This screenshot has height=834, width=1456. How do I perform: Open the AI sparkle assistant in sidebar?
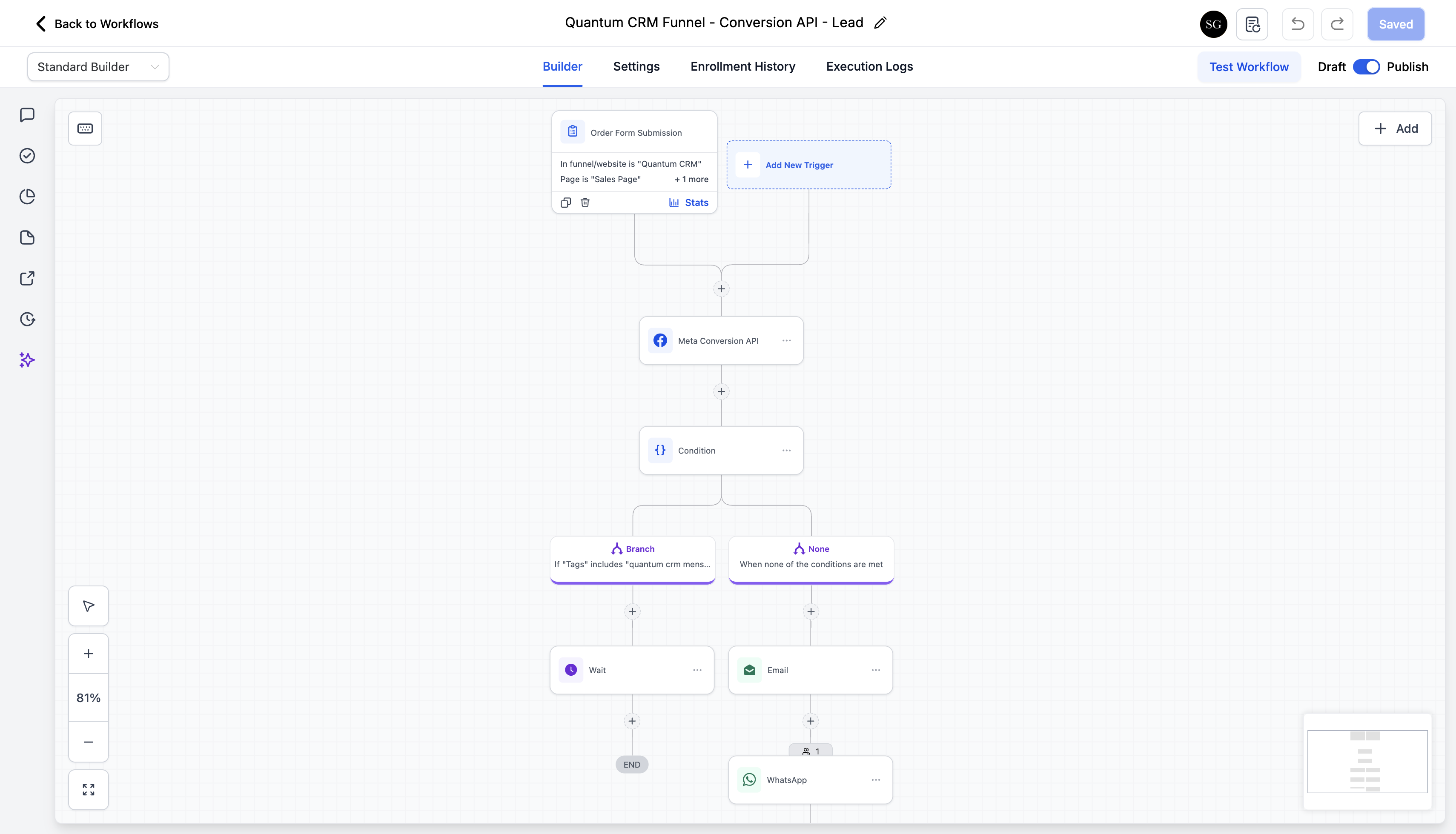[x=27, y=360]
